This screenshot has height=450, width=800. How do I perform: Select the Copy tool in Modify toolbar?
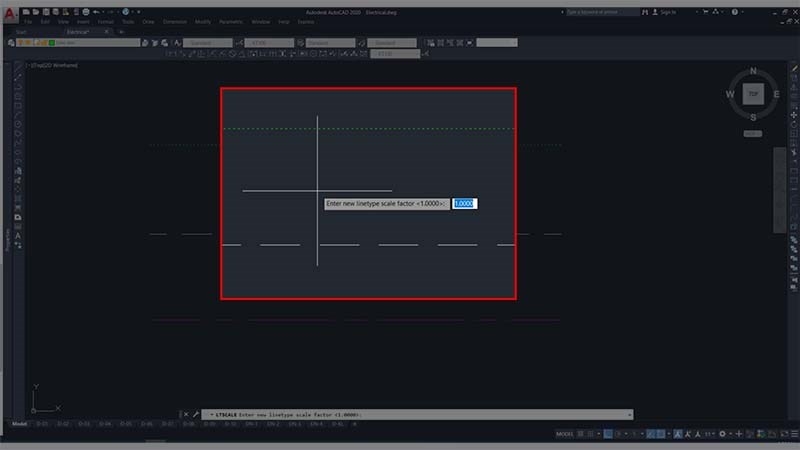click(794, 78)
